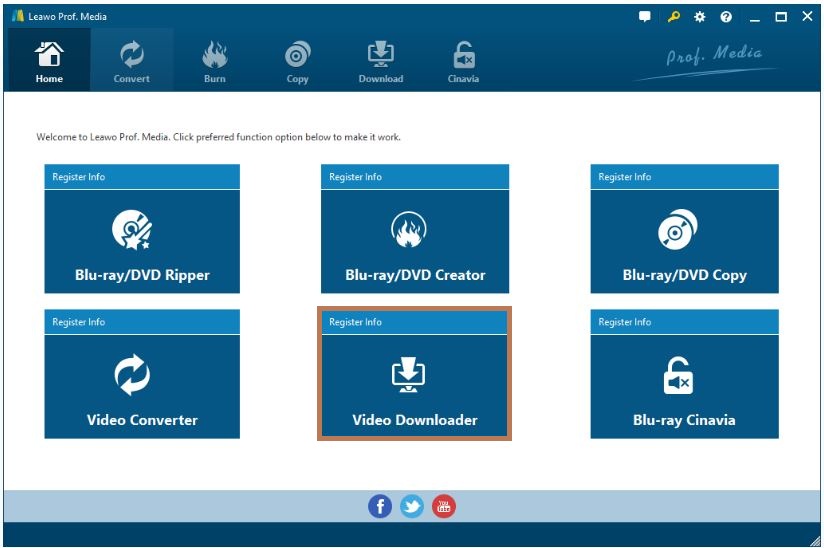
Task: Click Register Info above Video Downloader
Action: (415, 322)
